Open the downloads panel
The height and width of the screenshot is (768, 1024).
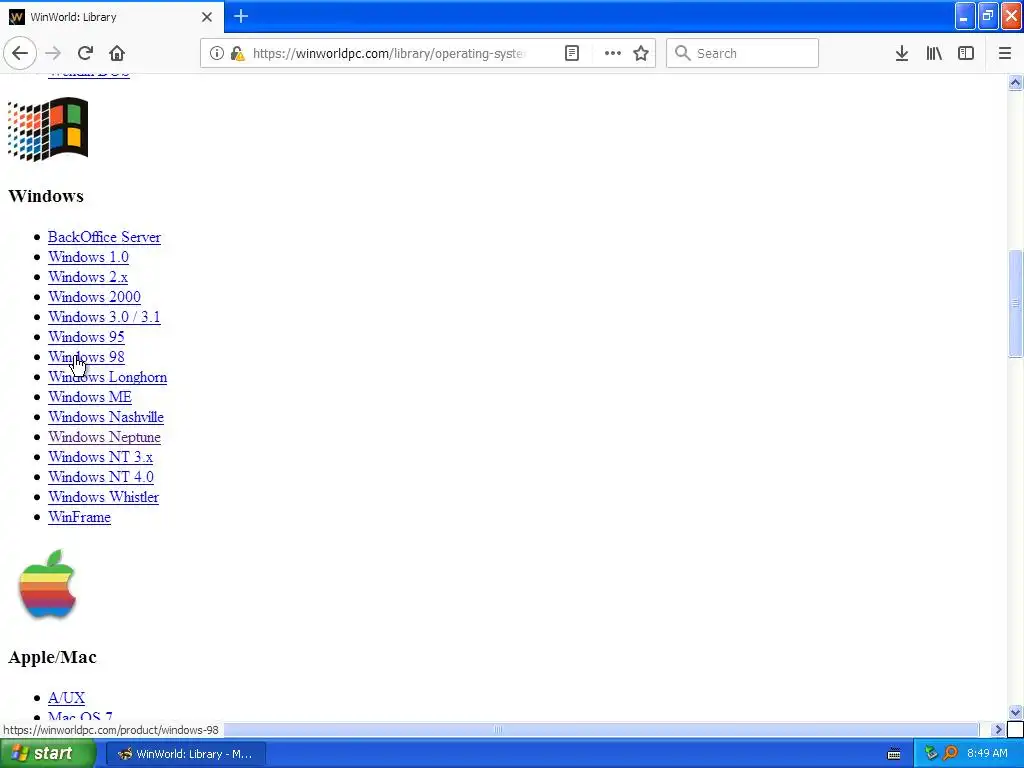coord(902,53)
